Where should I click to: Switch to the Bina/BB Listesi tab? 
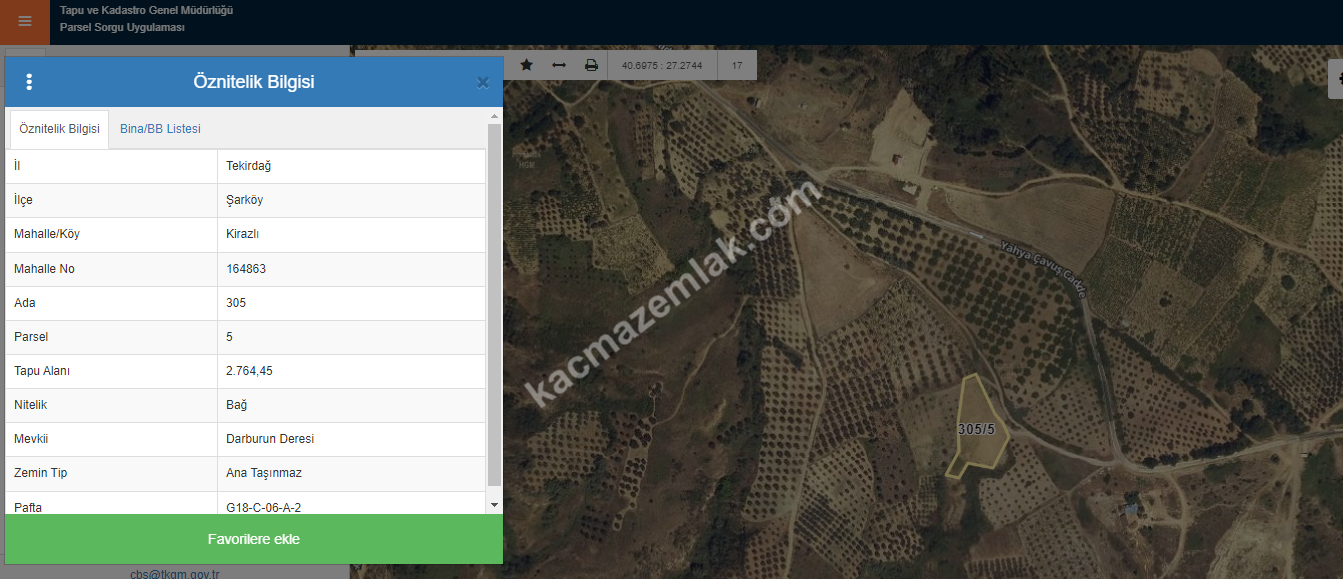pos(160,129)
